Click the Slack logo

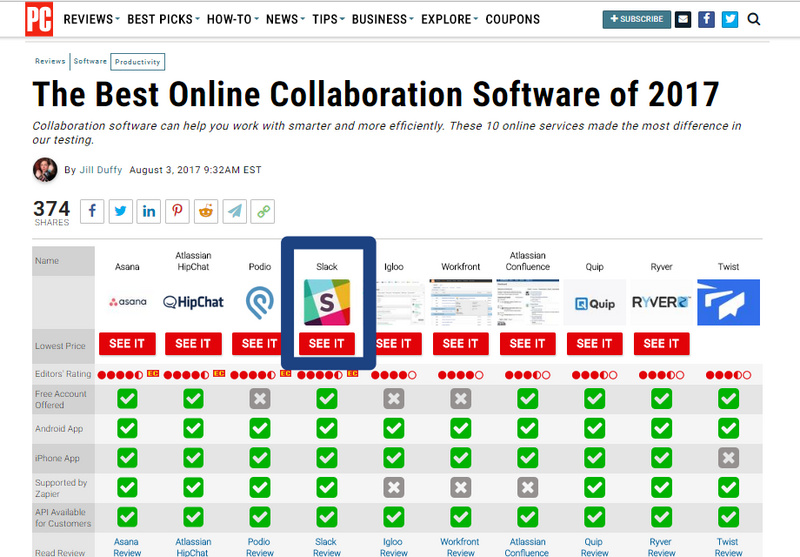pyautogui.click(x=327, y=302)
